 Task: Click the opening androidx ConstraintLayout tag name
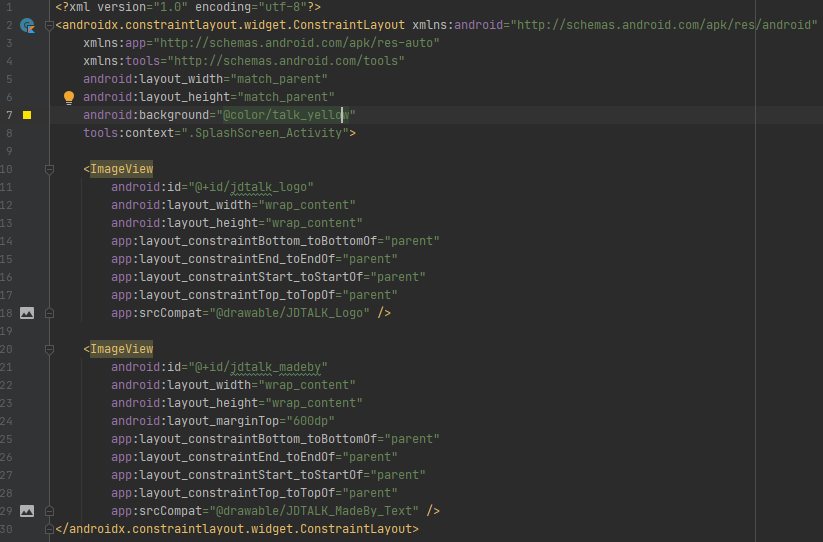pyautogui.click(x=234, y=25)
